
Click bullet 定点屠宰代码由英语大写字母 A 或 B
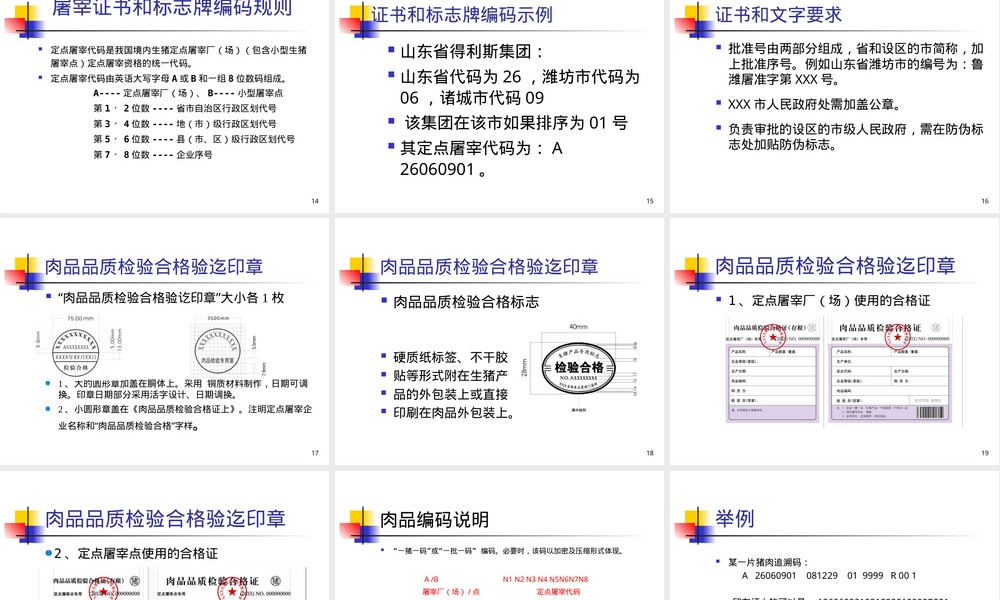pos(168,78)
